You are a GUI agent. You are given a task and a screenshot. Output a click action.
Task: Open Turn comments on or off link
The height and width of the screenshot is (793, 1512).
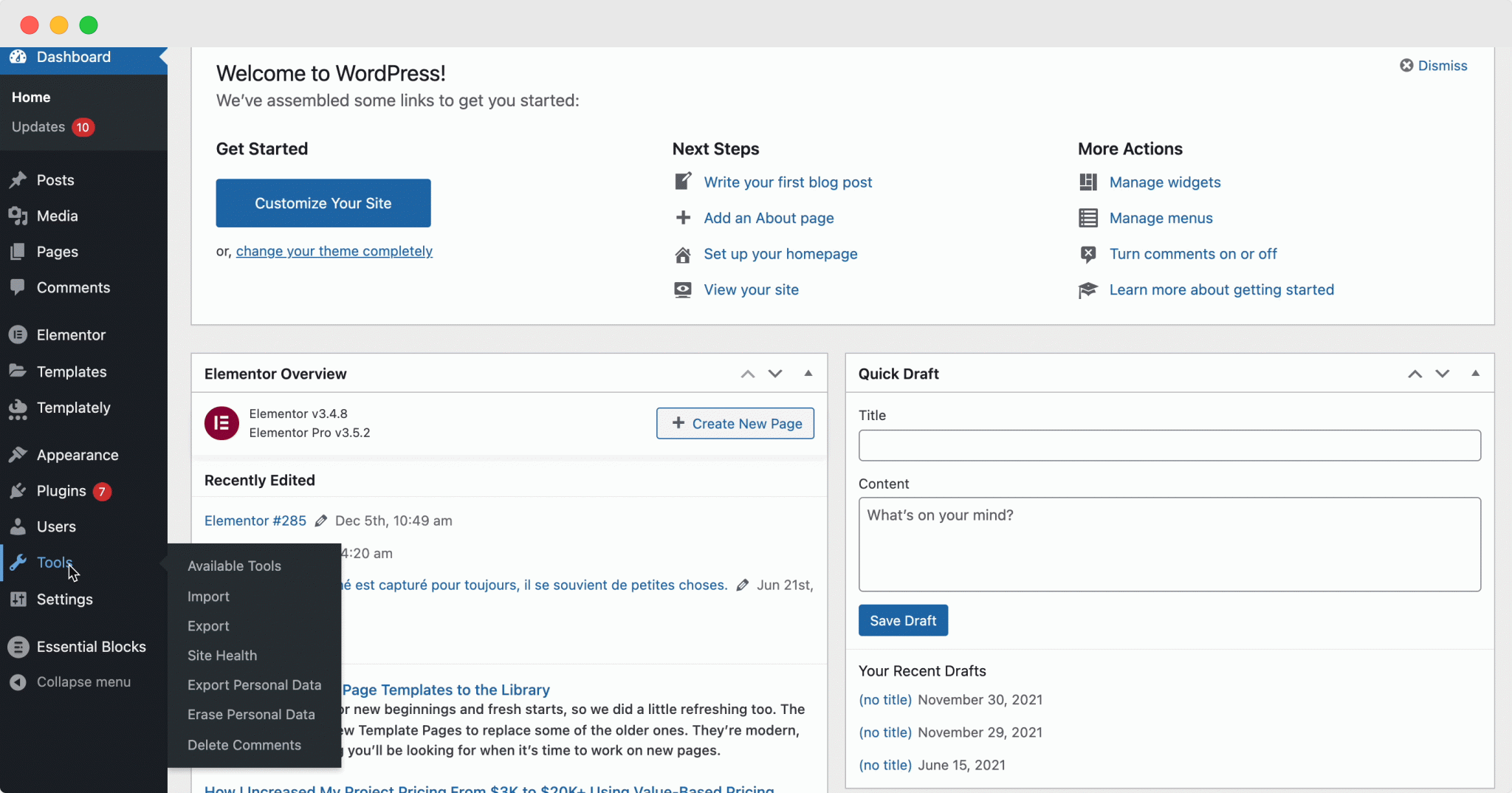coord(1193,254)
